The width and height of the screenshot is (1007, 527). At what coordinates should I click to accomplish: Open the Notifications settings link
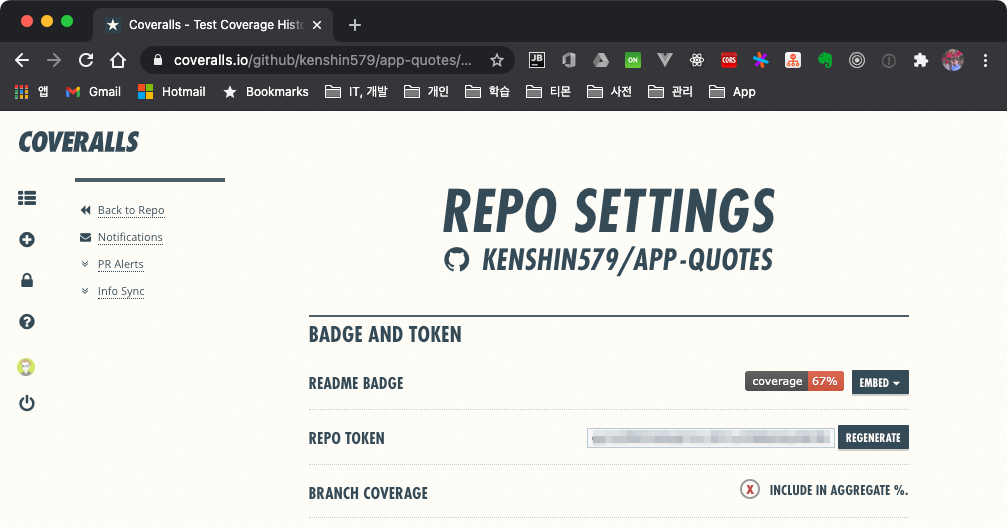[130, 237]
